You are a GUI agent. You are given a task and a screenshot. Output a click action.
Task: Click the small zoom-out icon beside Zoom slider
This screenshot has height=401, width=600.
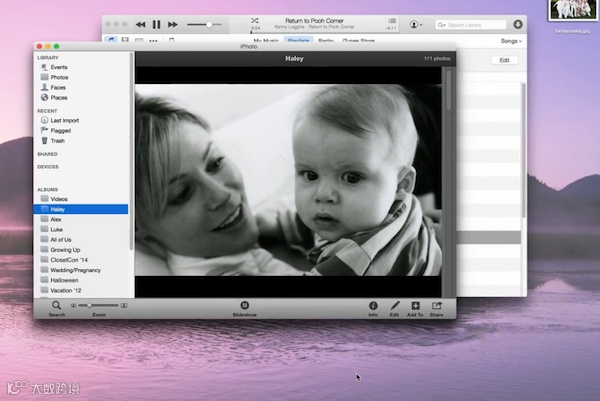click(x=73, y=305)
